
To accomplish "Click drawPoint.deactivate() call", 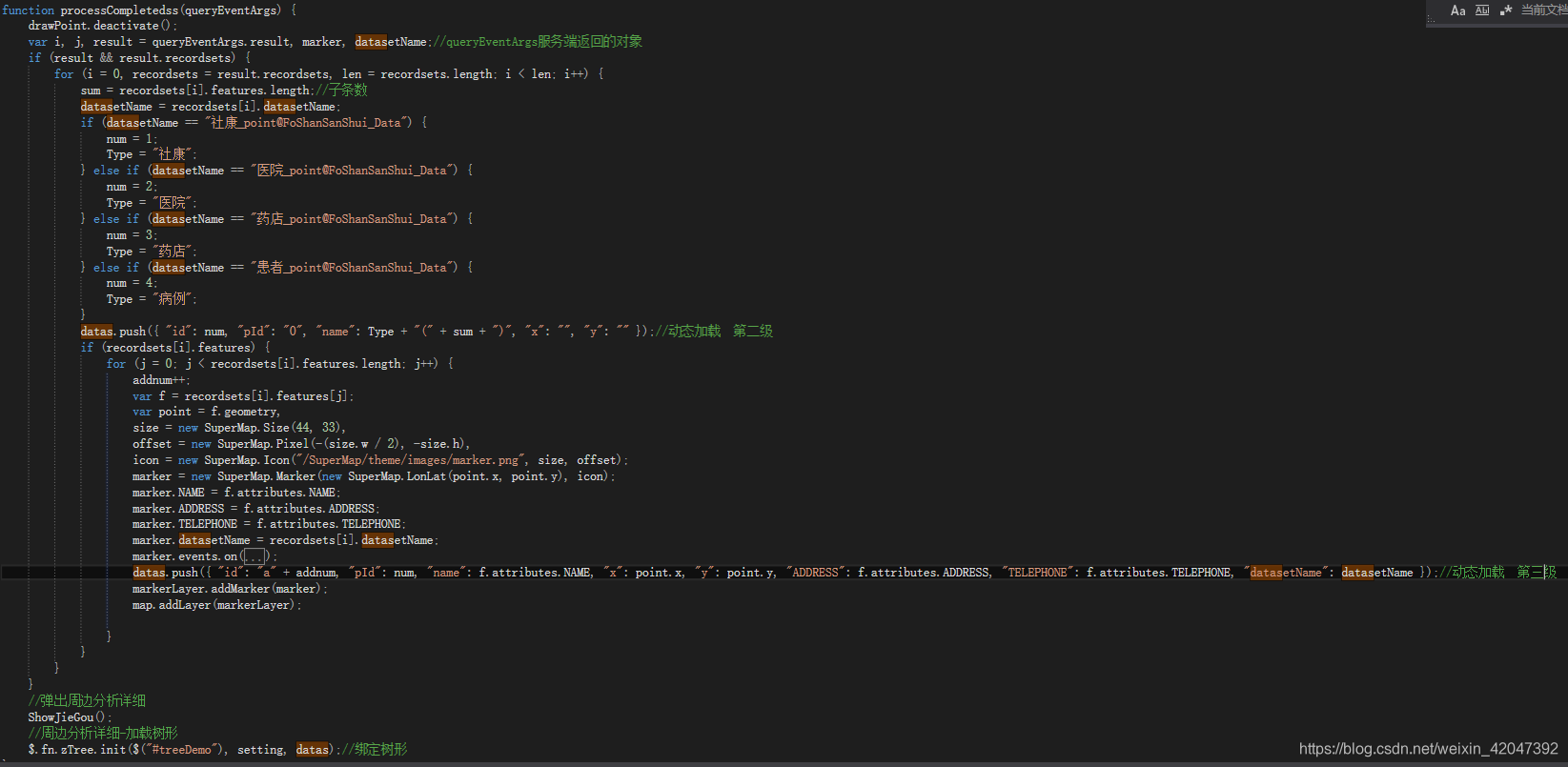I will [x=102, y=26].
